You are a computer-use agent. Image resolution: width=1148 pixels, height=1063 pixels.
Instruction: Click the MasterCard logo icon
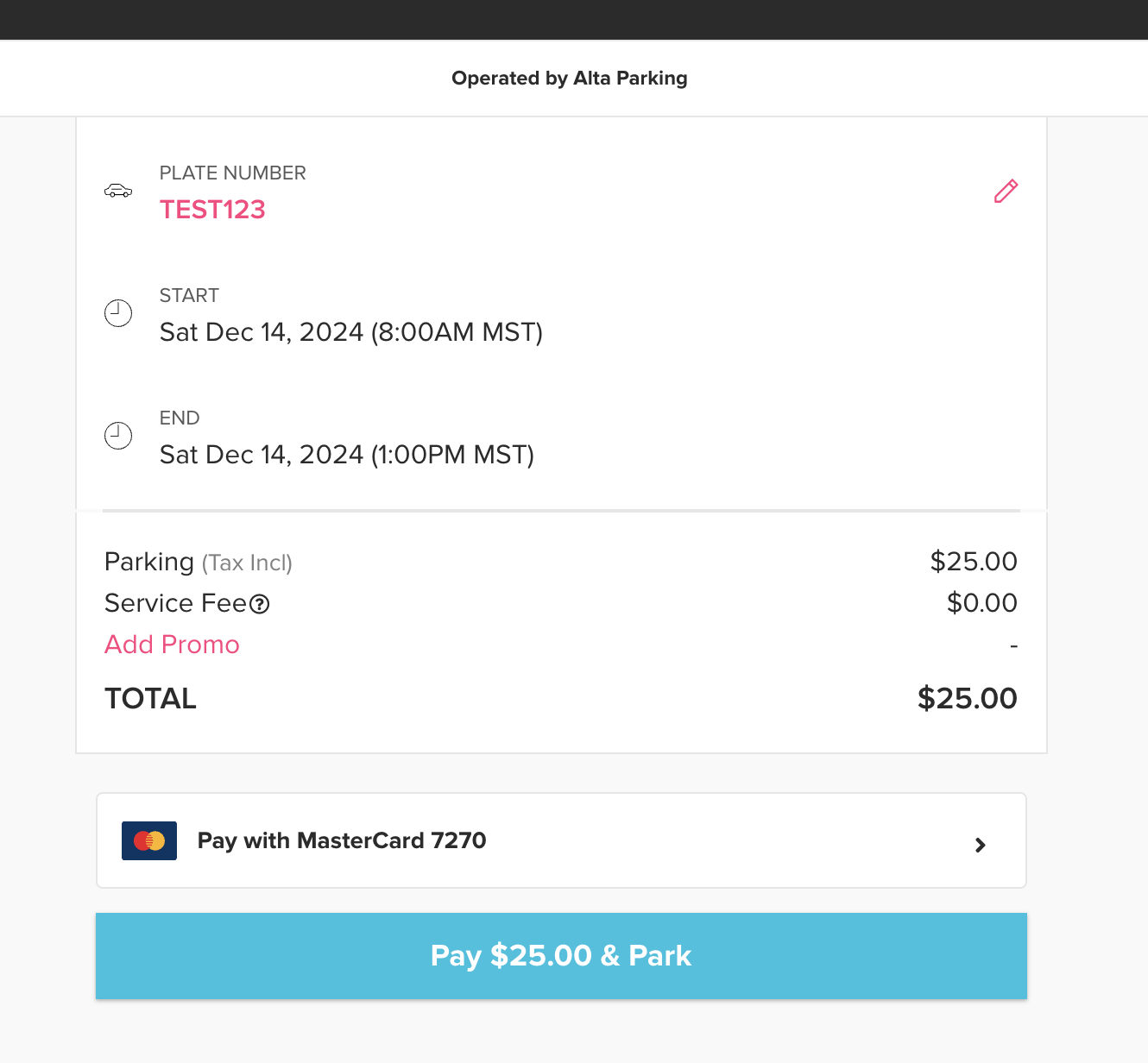tap(149, 840)
